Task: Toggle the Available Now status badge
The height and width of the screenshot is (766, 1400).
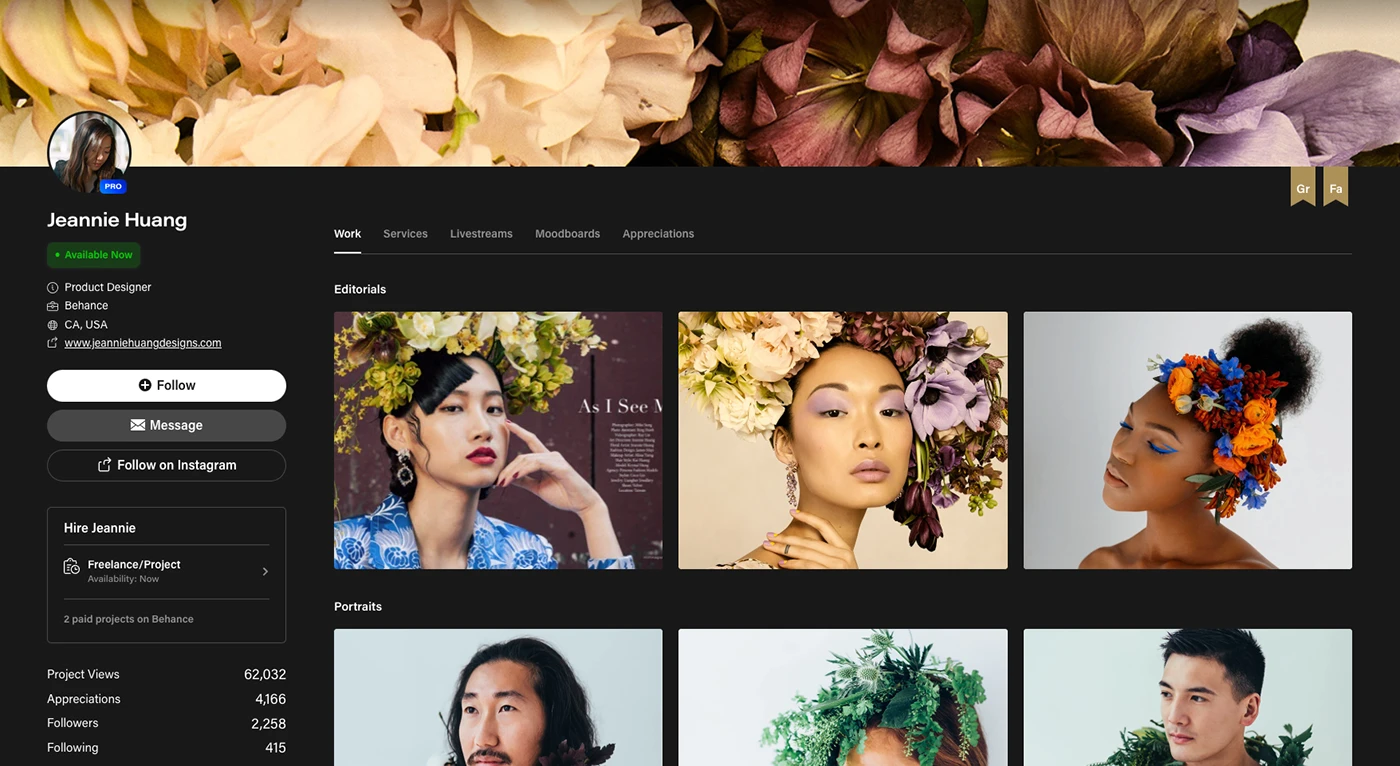Action: (93, 255)
